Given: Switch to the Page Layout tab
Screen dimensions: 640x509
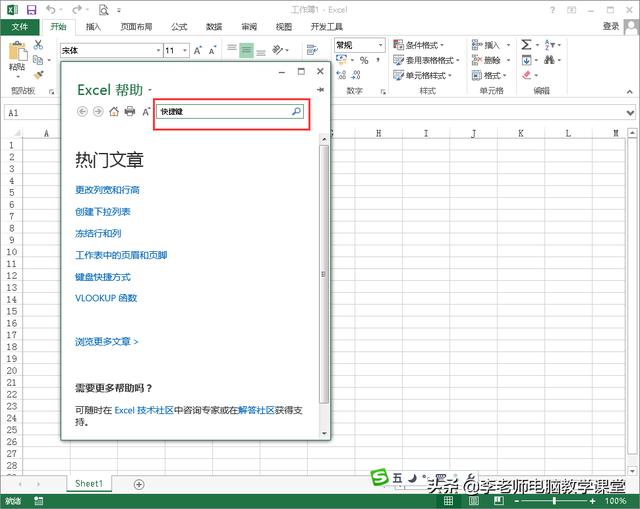Looking at the screenshot, I should click(136, 27).
